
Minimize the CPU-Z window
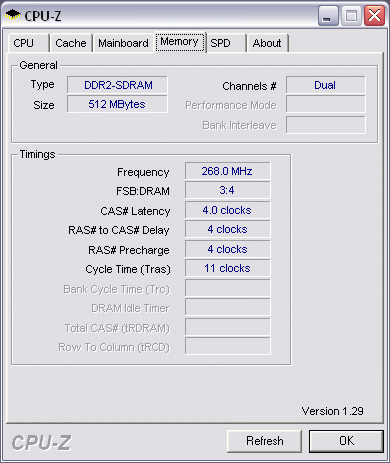click(328, 16)
